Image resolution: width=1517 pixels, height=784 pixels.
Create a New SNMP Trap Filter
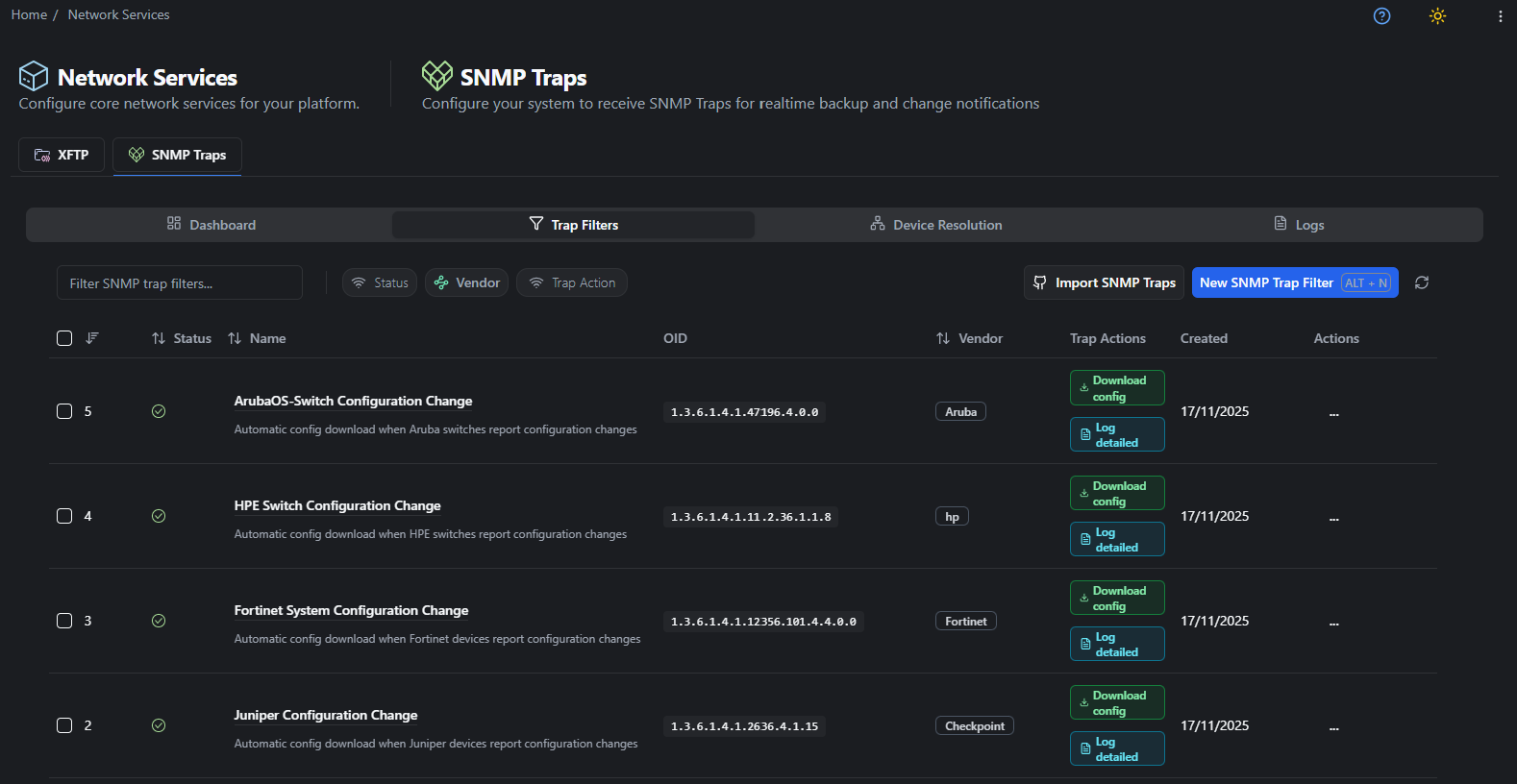[x=1295, y=282]
